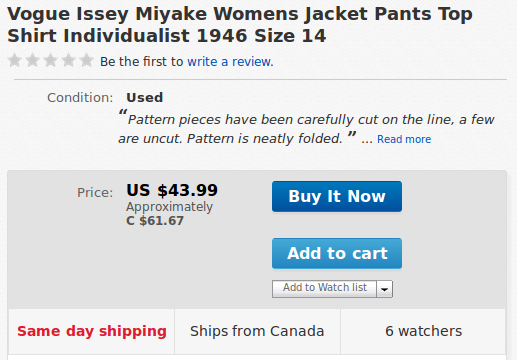Open the write a review link

click(x=229, y=62)
